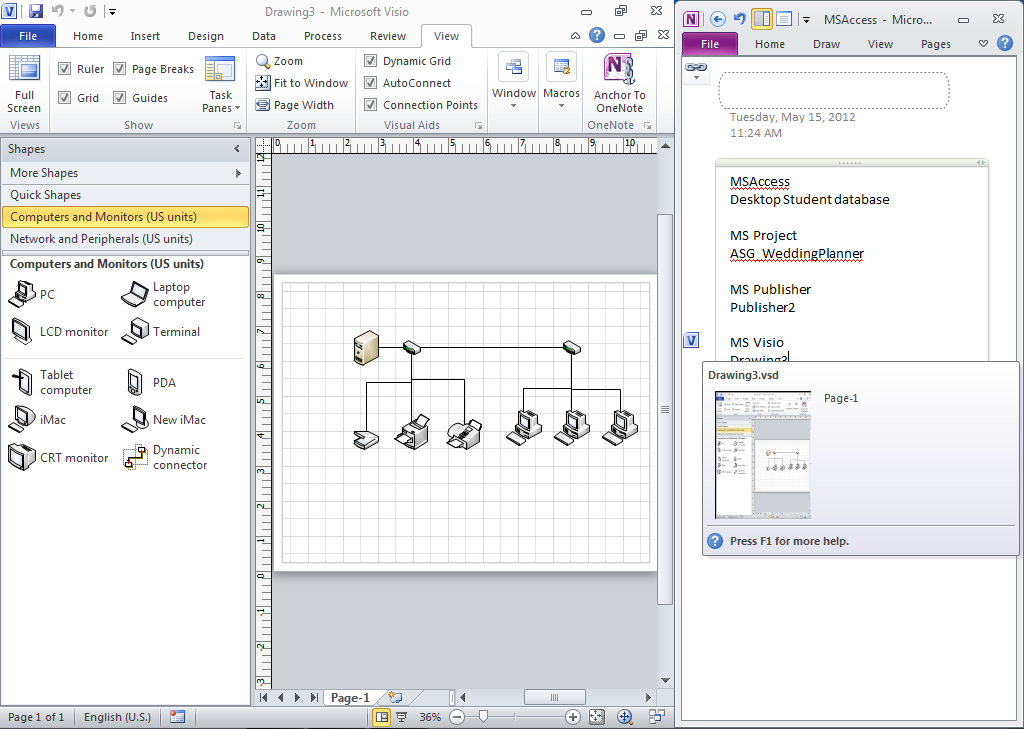
Task: Click zoom out minus button
Action: click(457, 717)
